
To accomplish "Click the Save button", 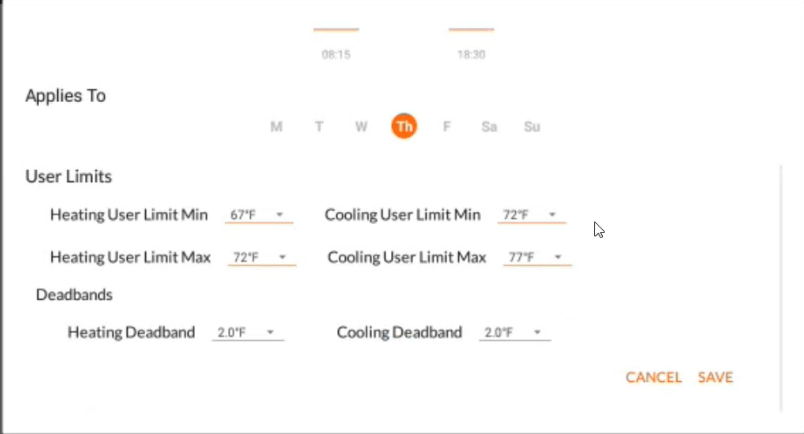I will (x=715, y=378).
